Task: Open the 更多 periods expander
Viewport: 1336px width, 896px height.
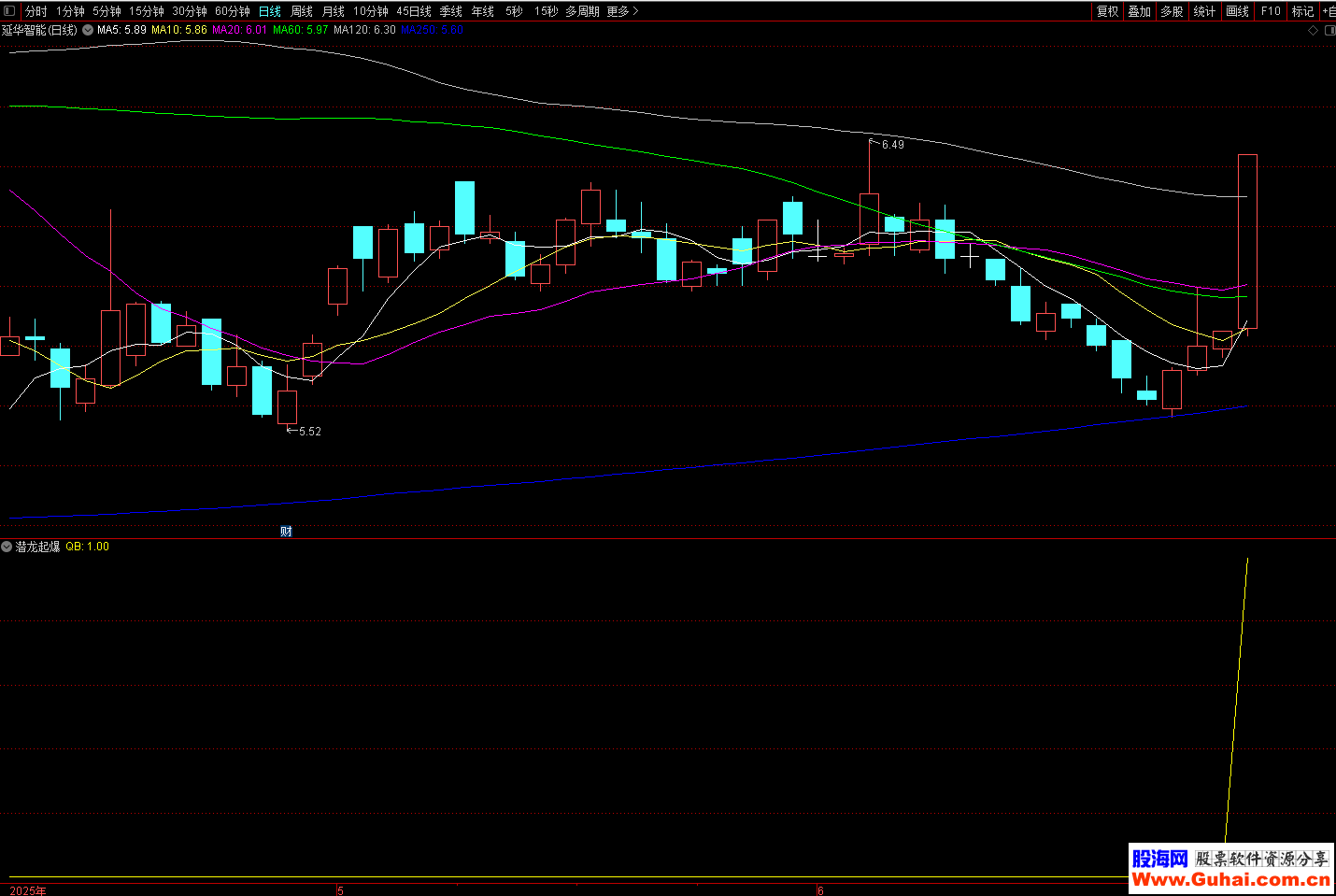Action: click(x=623, y=11)
